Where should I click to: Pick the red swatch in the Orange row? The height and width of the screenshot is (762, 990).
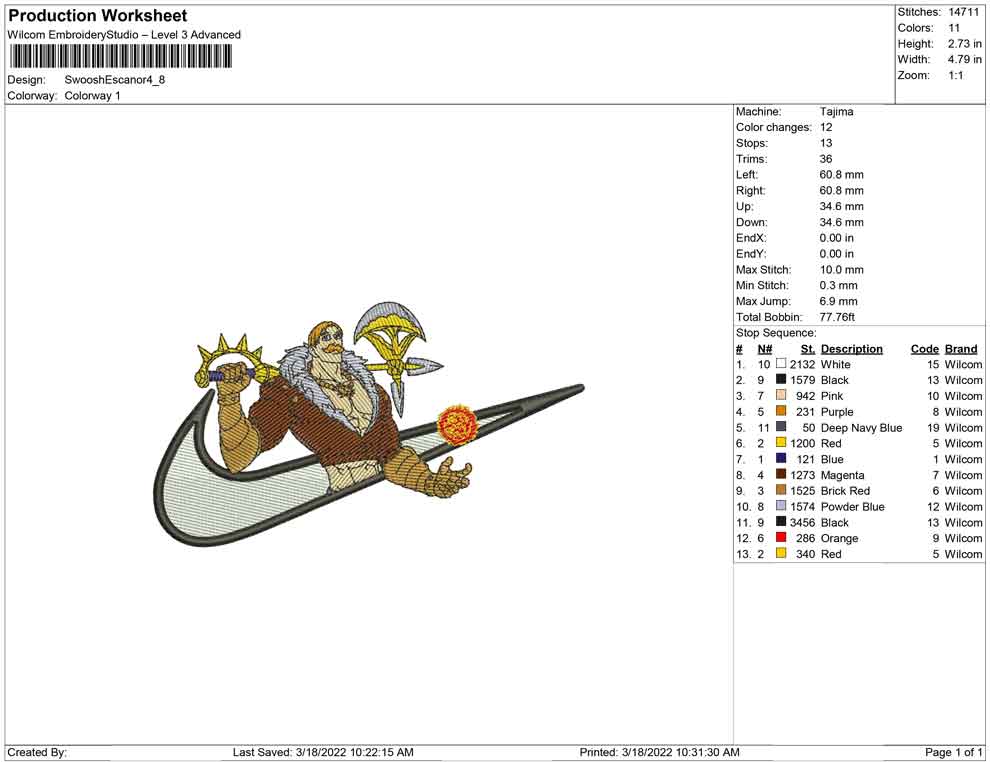[781, 537]
